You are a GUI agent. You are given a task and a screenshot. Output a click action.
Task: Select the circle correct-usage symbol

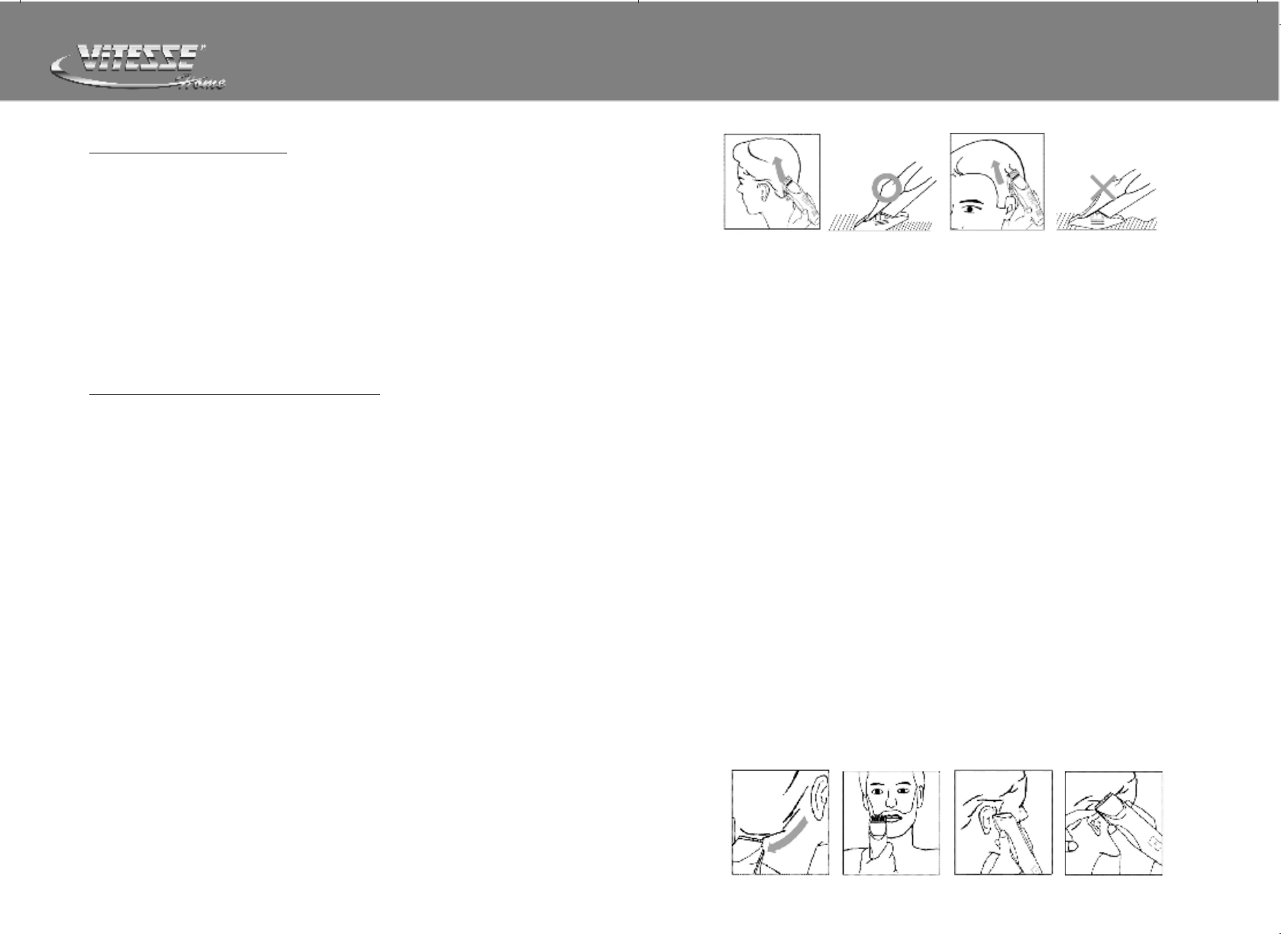pyautogui.click(x=887, y=187)
